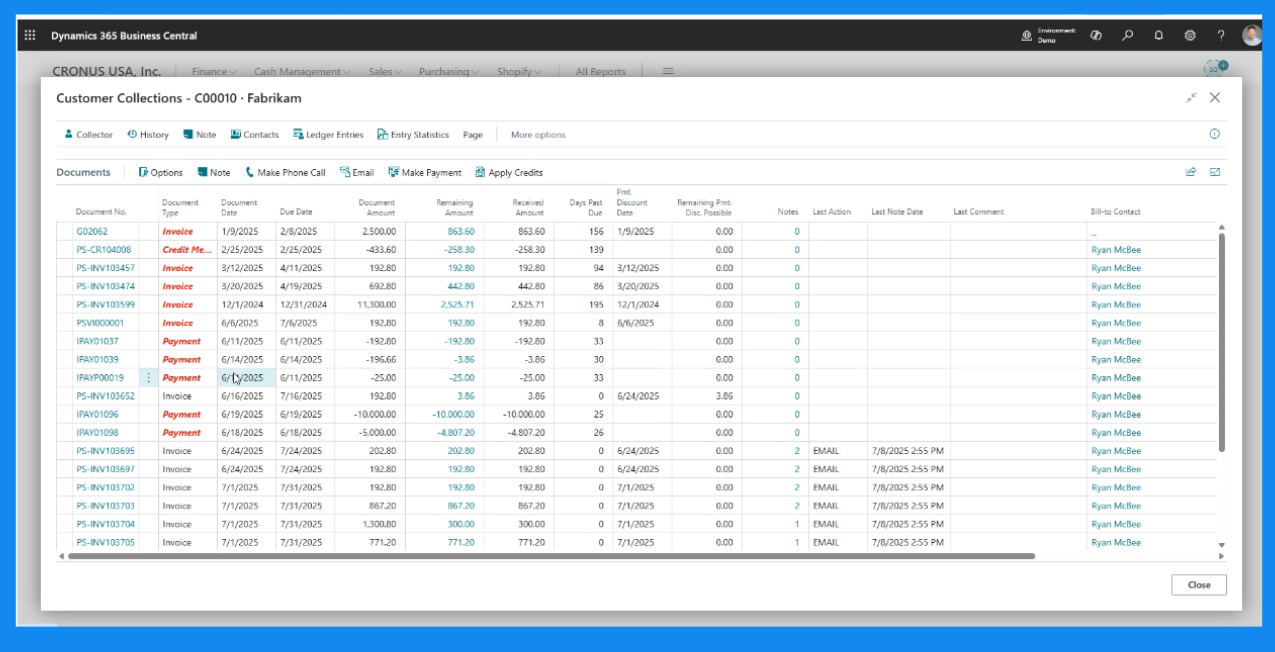
Task: Expand the Cash Management menu
Action: (302, 72)
